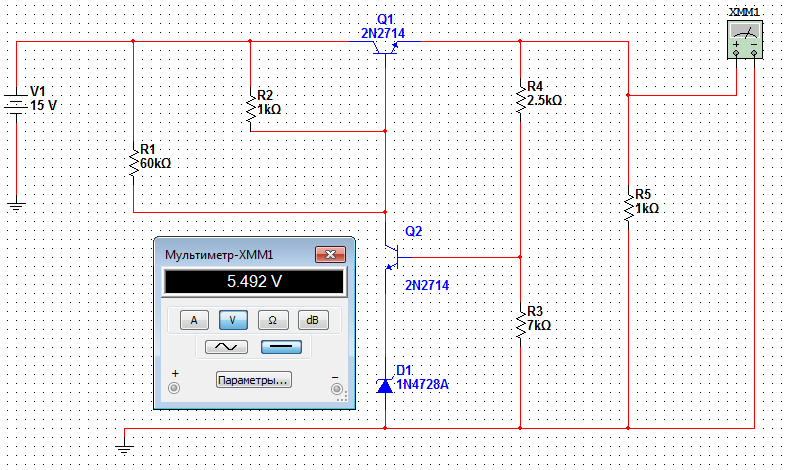The width and height of the screenshot is (785, 470).
Task: Click the XMM1 instrument label
Action: 744,13
